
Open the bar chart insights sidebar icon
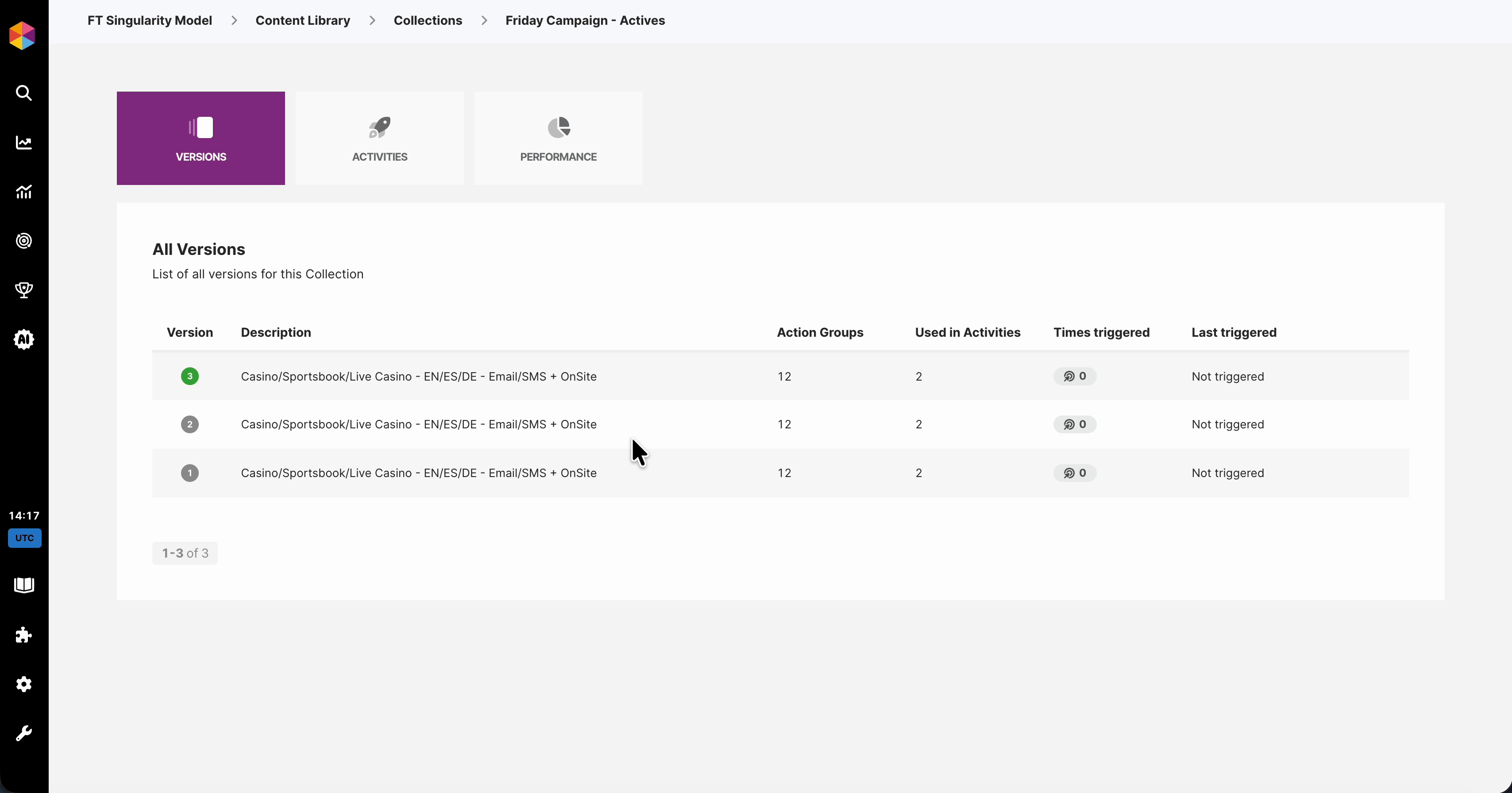[23, 191]
